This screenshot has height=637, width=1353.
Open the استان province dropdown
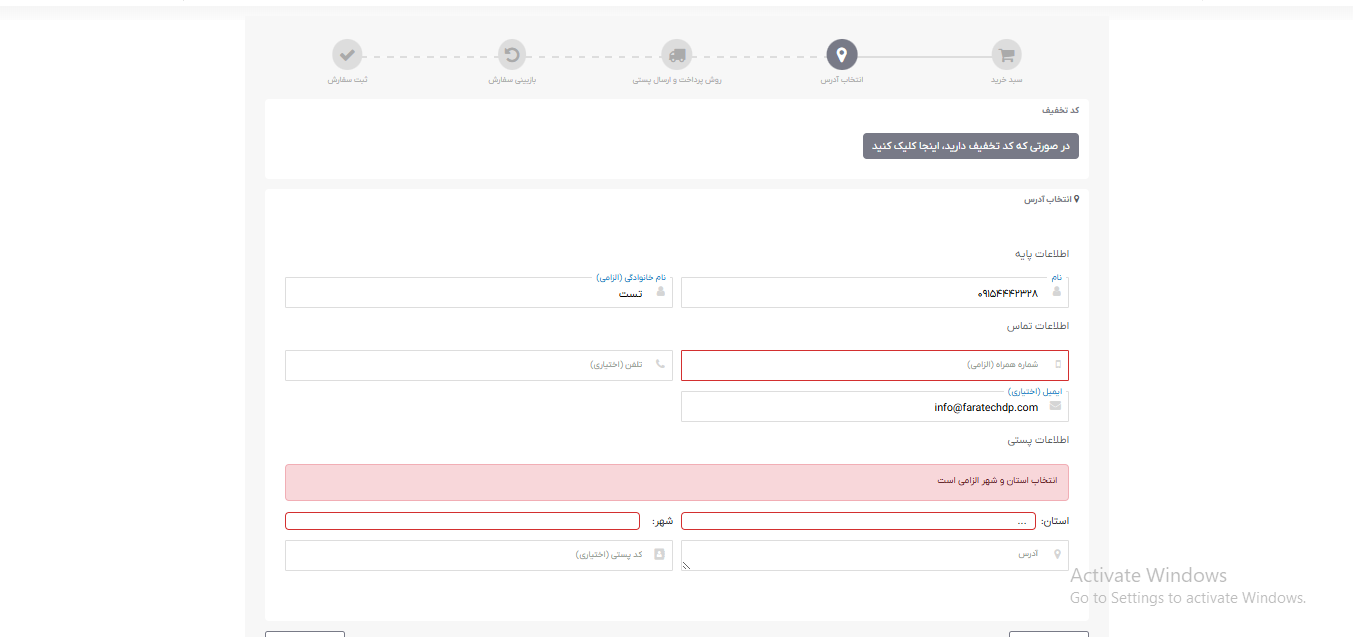click(858, 520)
